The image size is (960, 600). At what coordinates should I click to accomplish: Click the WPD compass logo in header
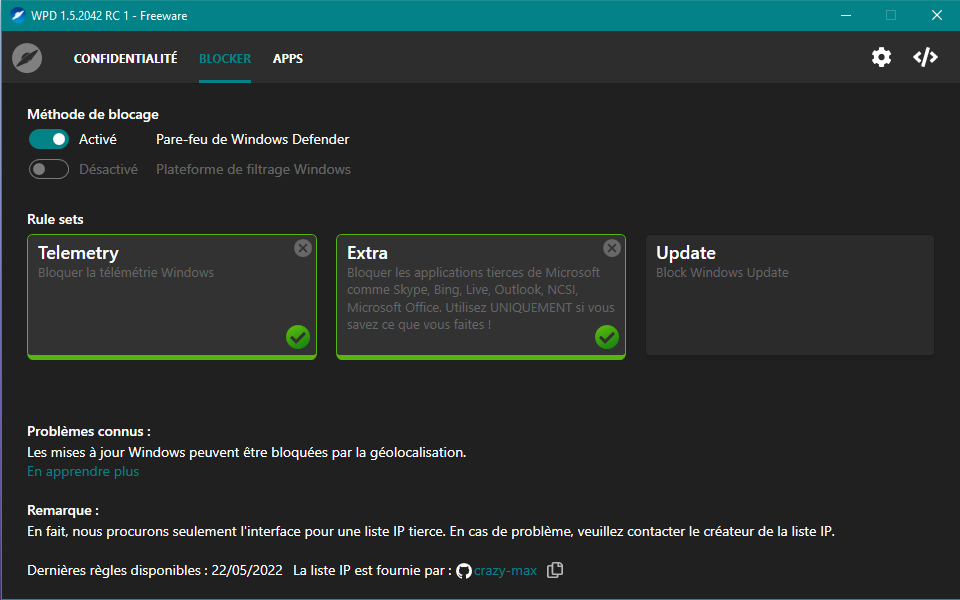tap(27, 58)
